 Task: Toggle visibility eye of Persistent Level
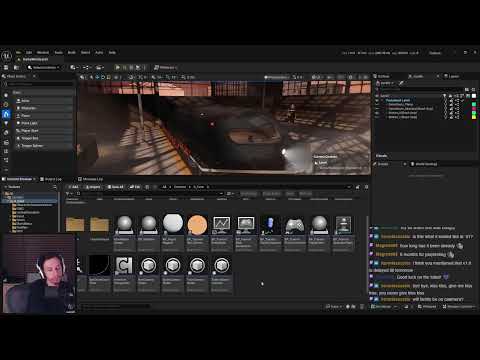click(x=377, y=100)
